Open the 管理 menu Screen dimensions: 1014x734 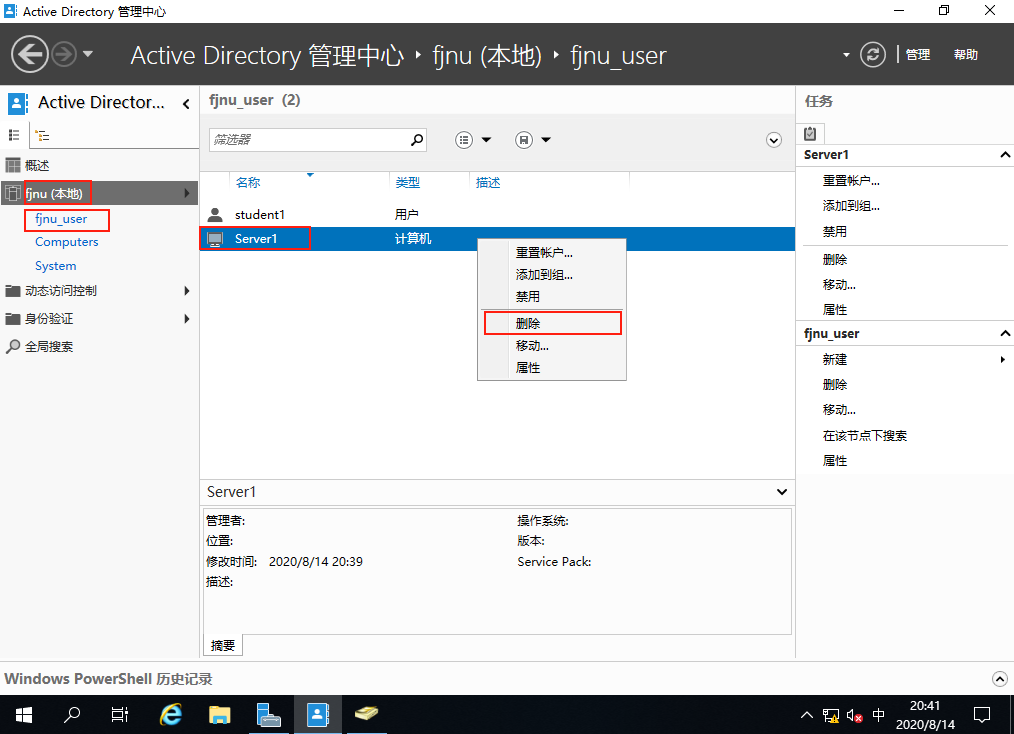click(x=918, y=55)
